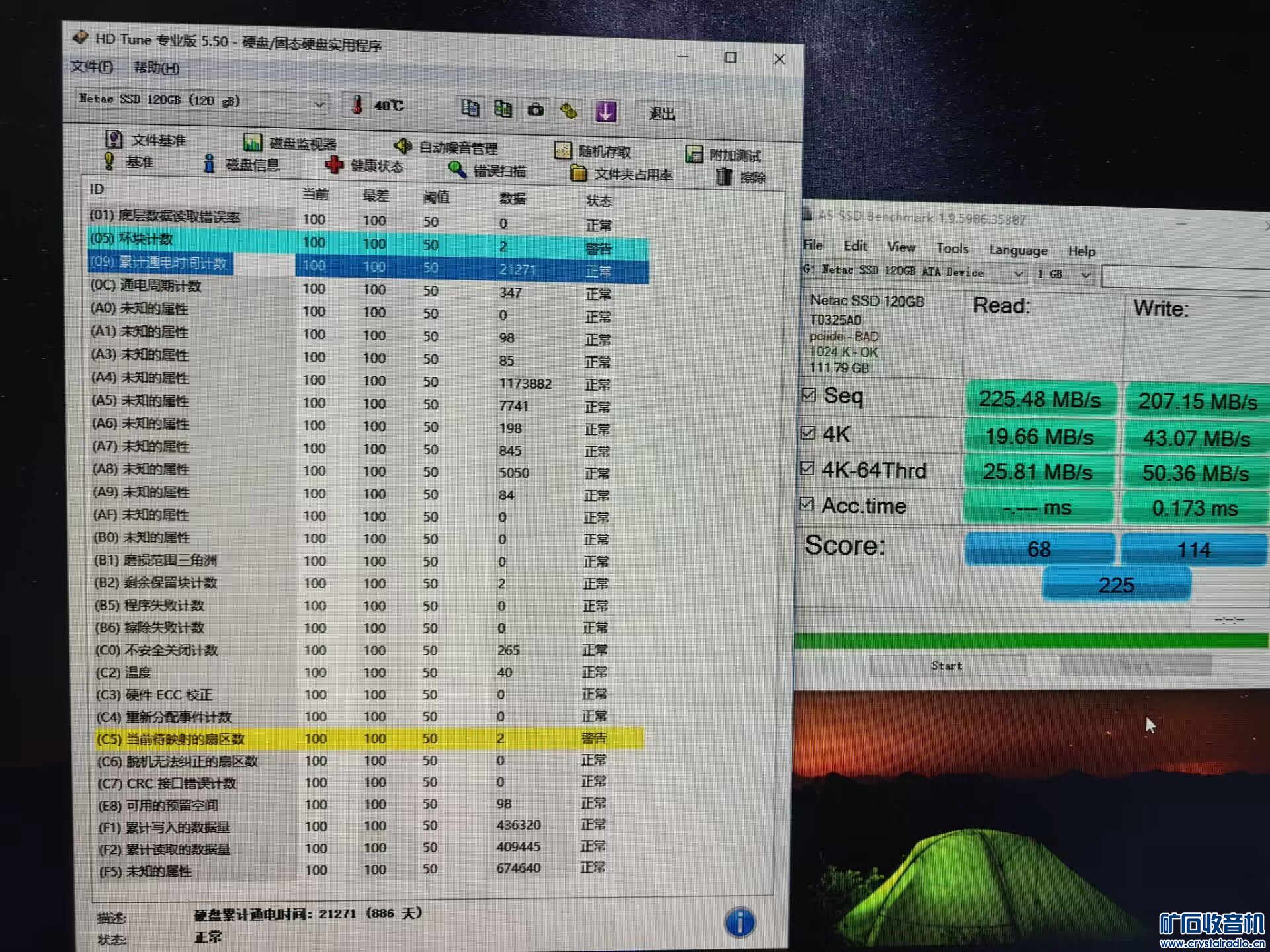Select the (C2) 温度 row
The image size is (1270, 952).
click(x=369, y=672)
